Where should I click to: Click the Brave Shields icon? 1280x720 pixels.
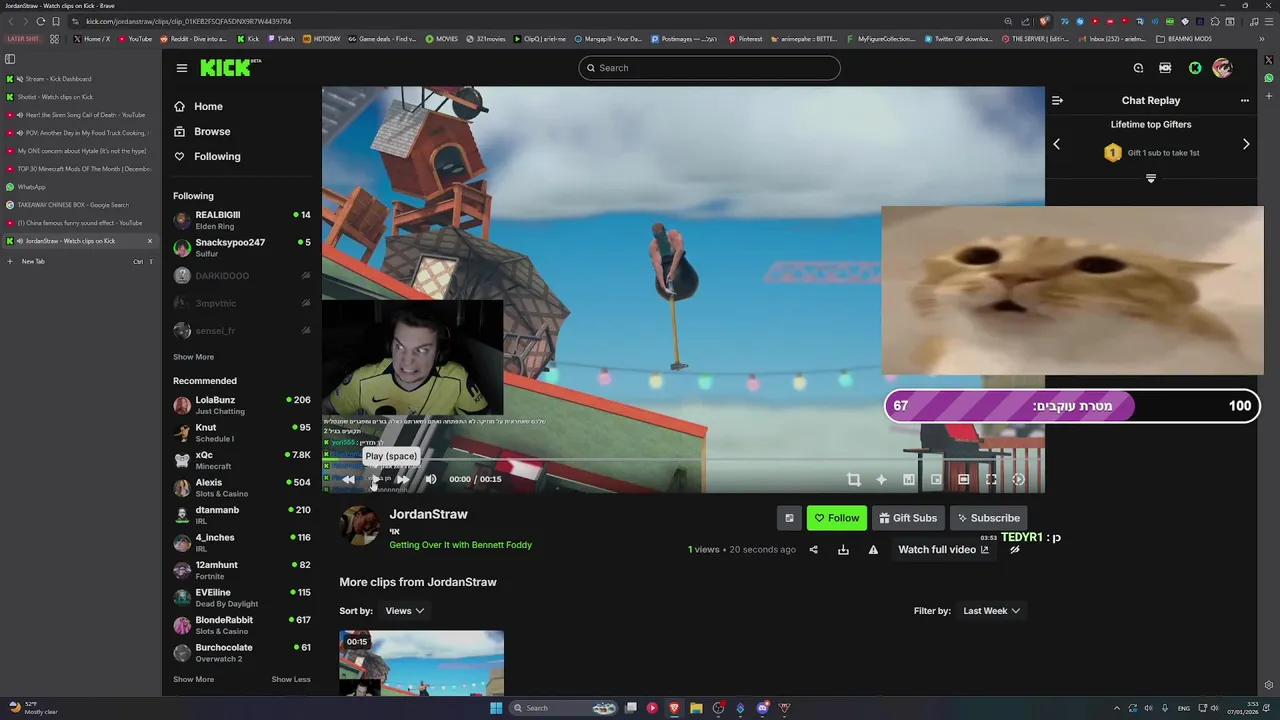pos(1044,21)
